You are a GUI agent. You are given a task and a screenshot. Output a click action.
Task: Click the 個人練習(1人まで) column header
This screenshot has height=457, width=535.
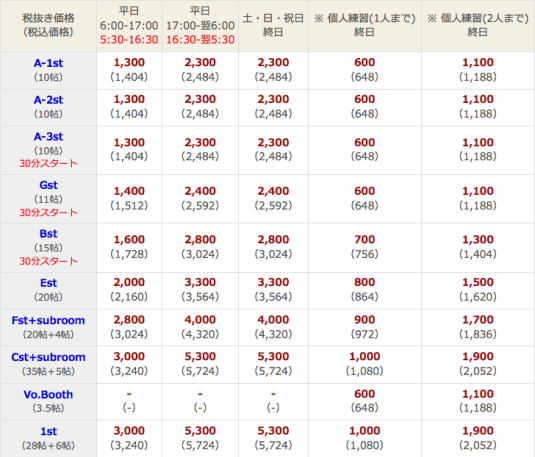pos(365,26)
